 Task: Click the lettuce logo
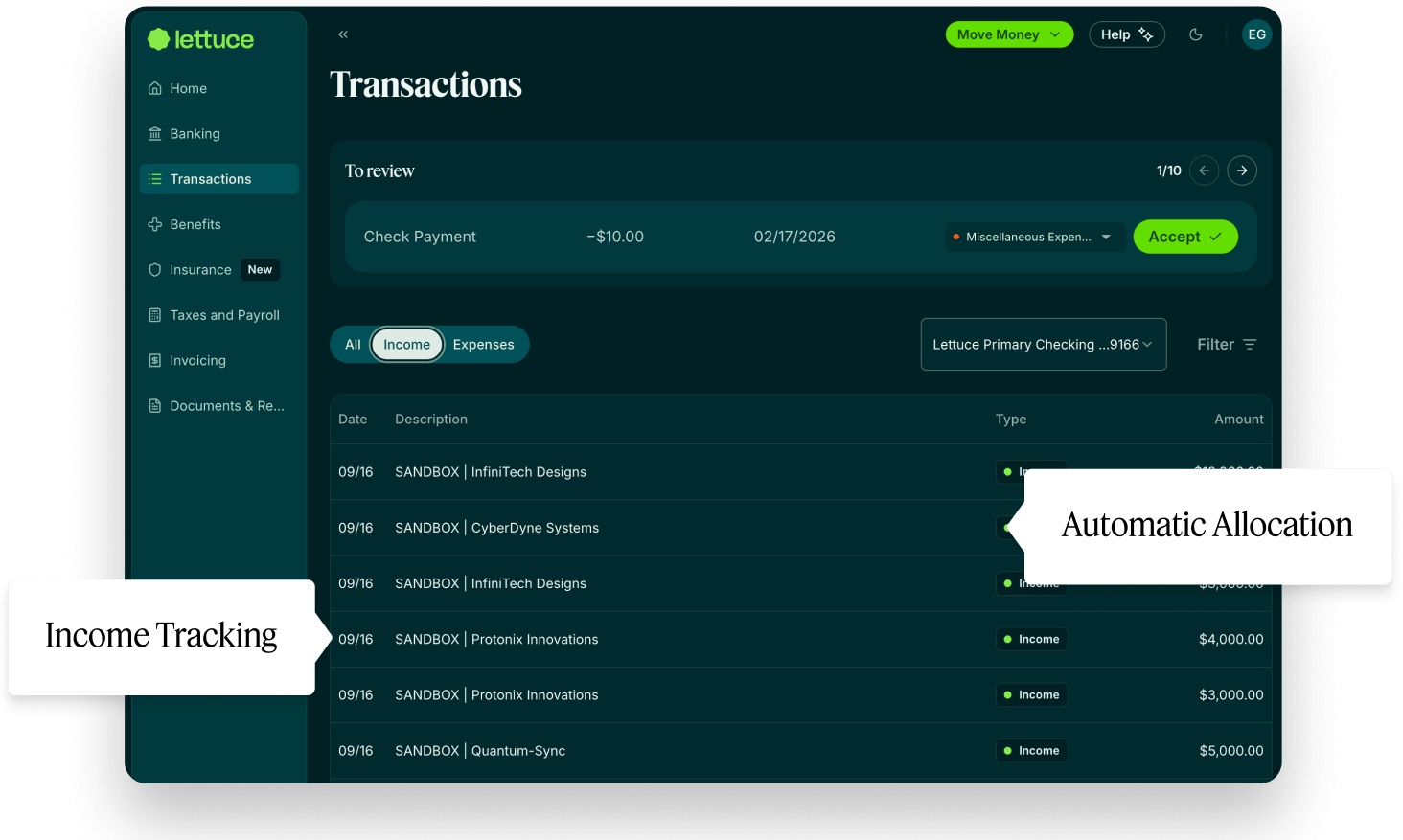pos(200,39)
